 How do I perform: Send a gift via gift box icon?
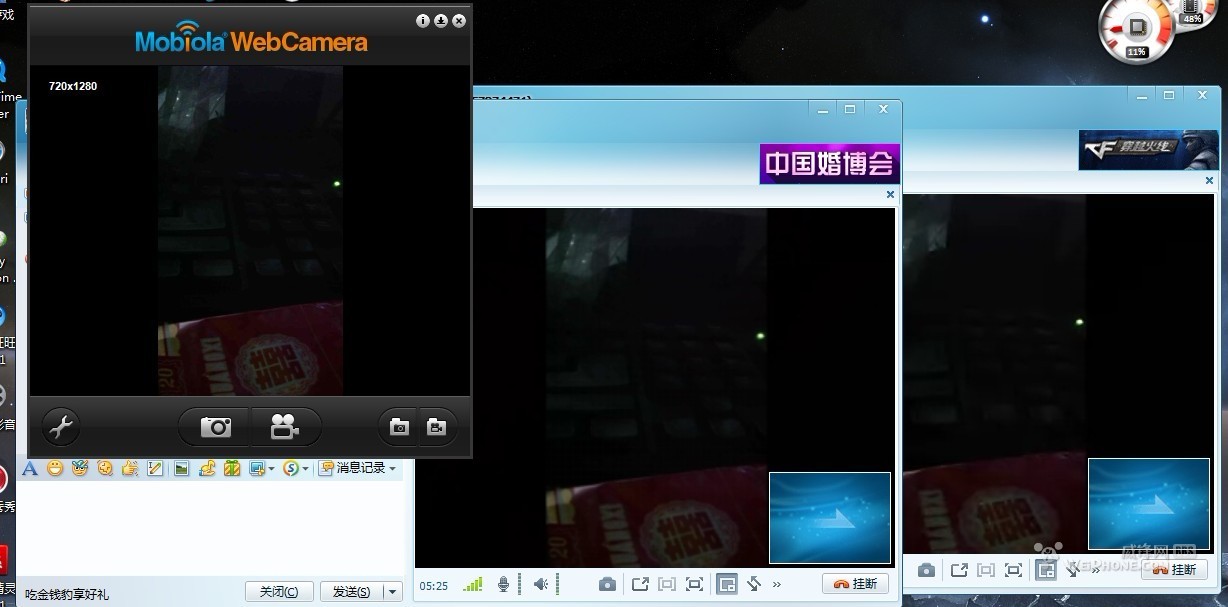click(232, 468)
